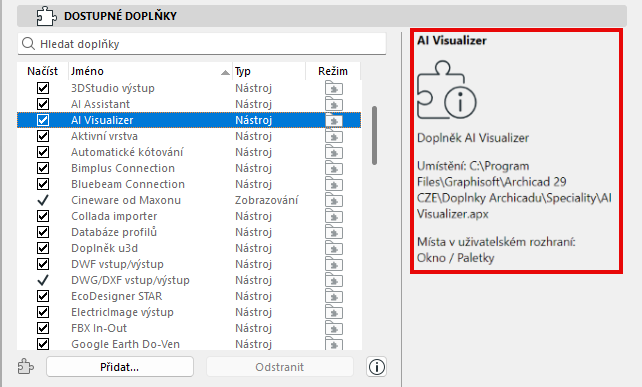Toggle the Bimplus Connection checkbox
Image resolution: width=642 pixels, height=387 pixels.
[x=43, y=168]
